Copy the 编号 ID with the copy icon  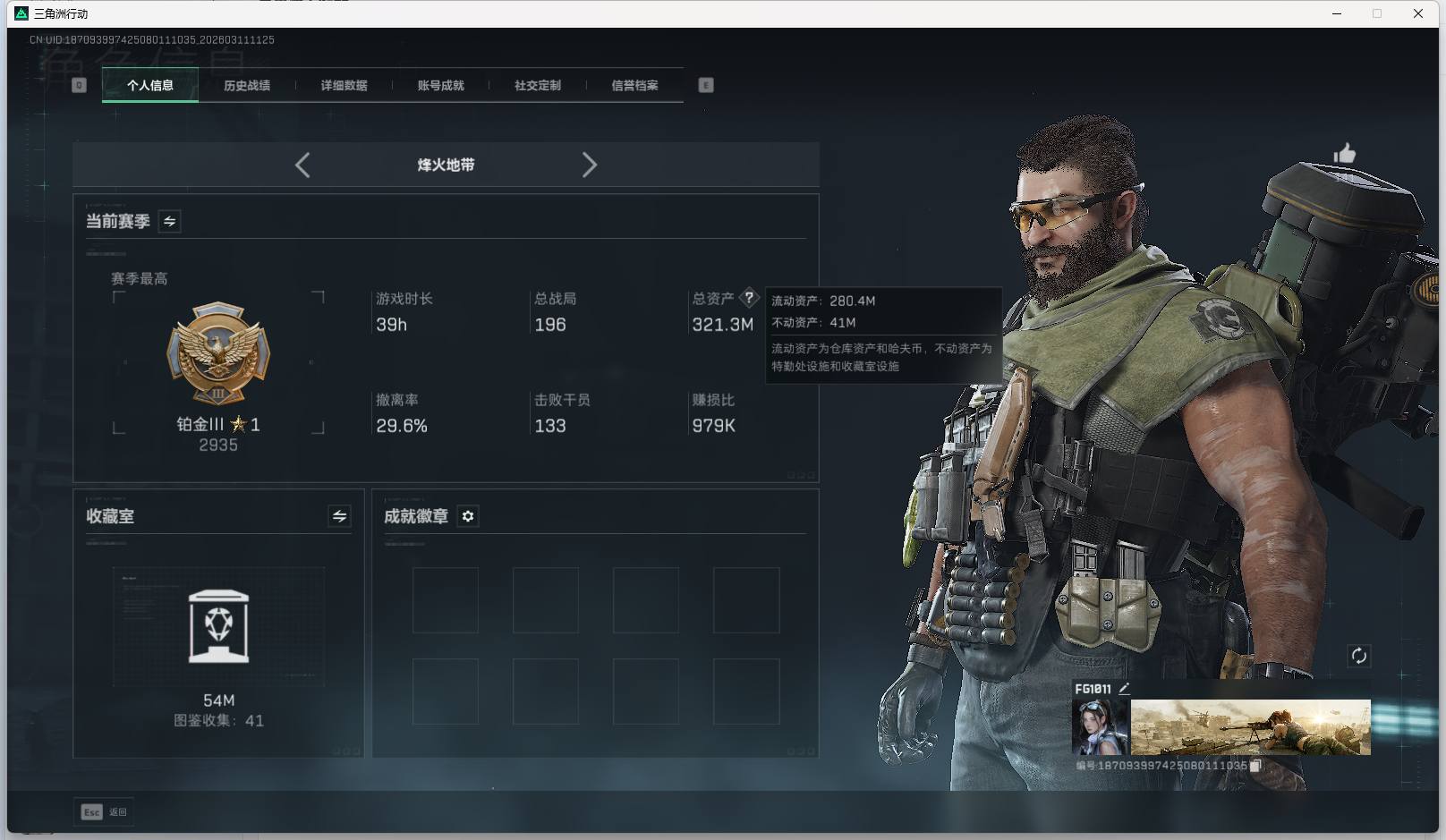[x=1255, y=766]
